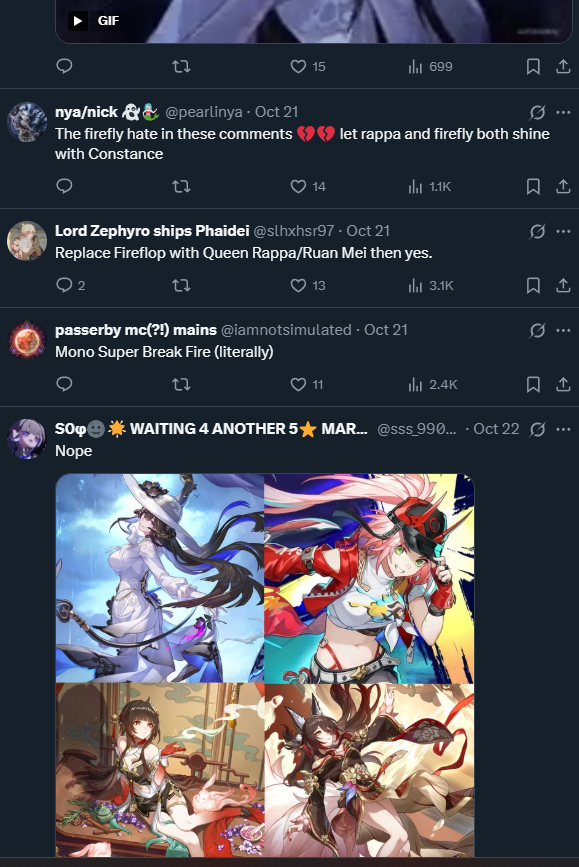Open the passerby mc(?!) mains avatar
This screenshot has height=867, width=579.
(x=27, y=340)
